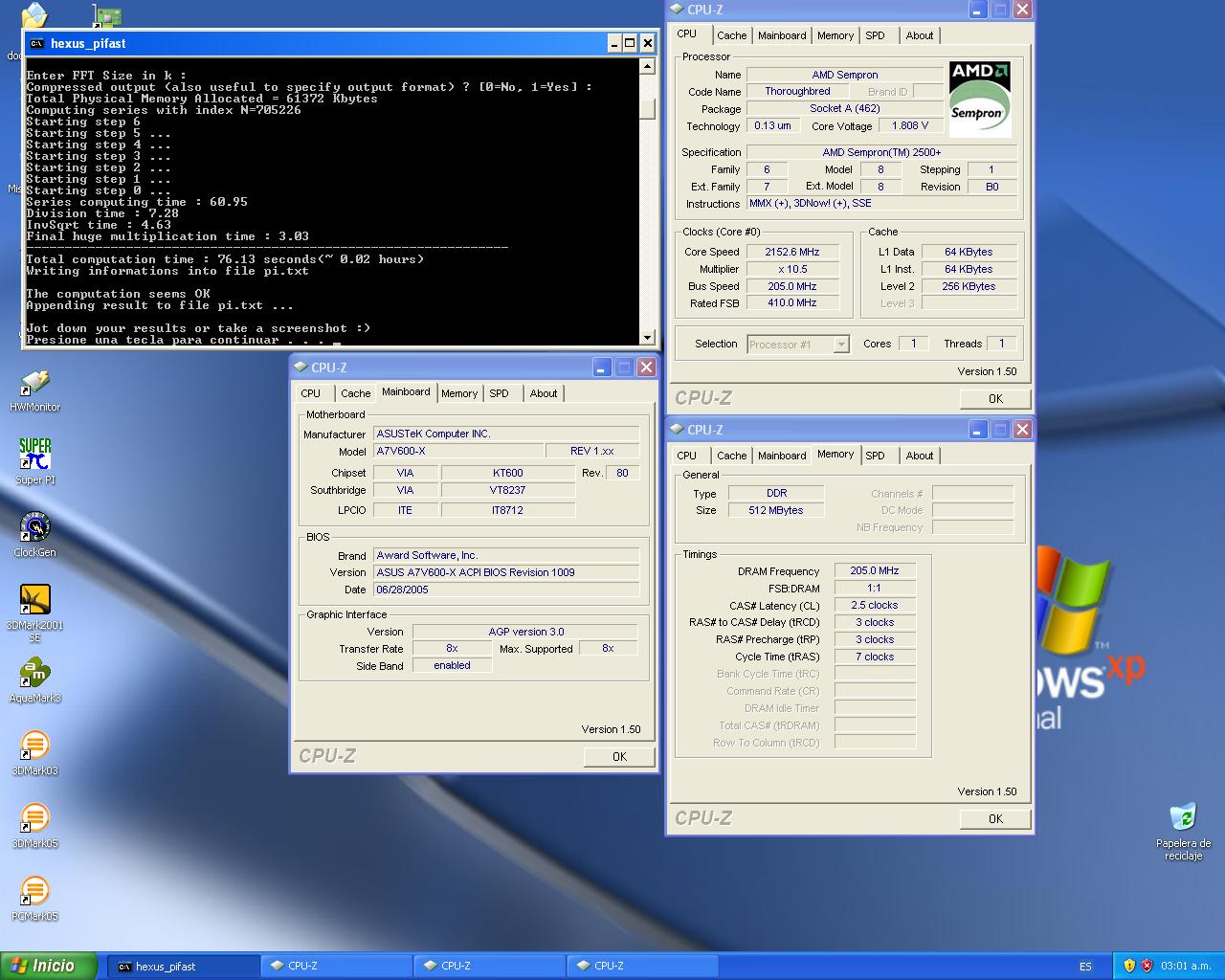The image size is (1225, 980).
Task: Click the Core Voltage 1.808 V value
Action: tap(910, 125)
